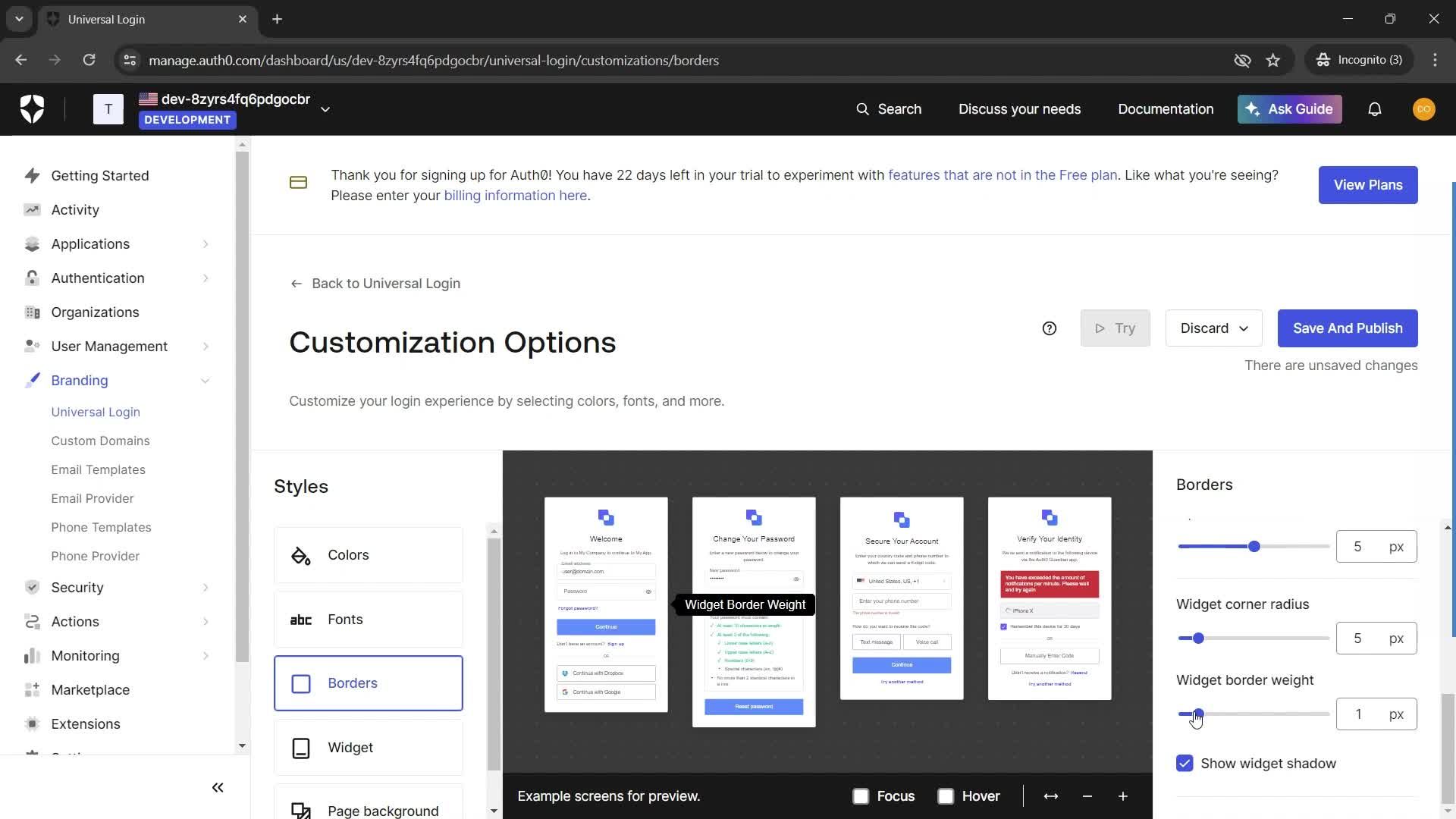View site information icon in address bar
This screenshot has height=819, width=1456.
pos(130,61)
